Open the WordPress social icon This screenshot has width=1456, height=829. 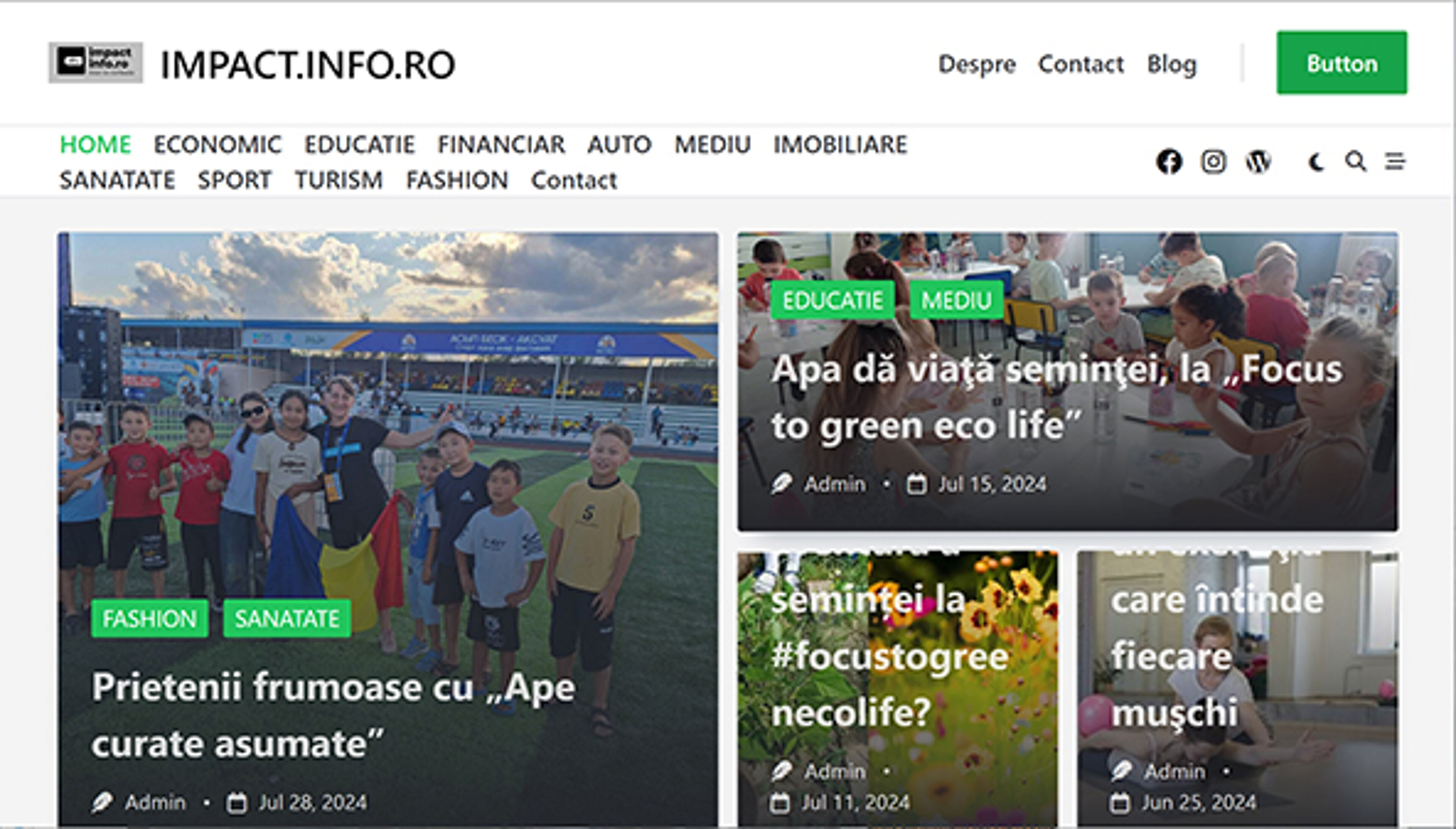[x=1258, y=162]
